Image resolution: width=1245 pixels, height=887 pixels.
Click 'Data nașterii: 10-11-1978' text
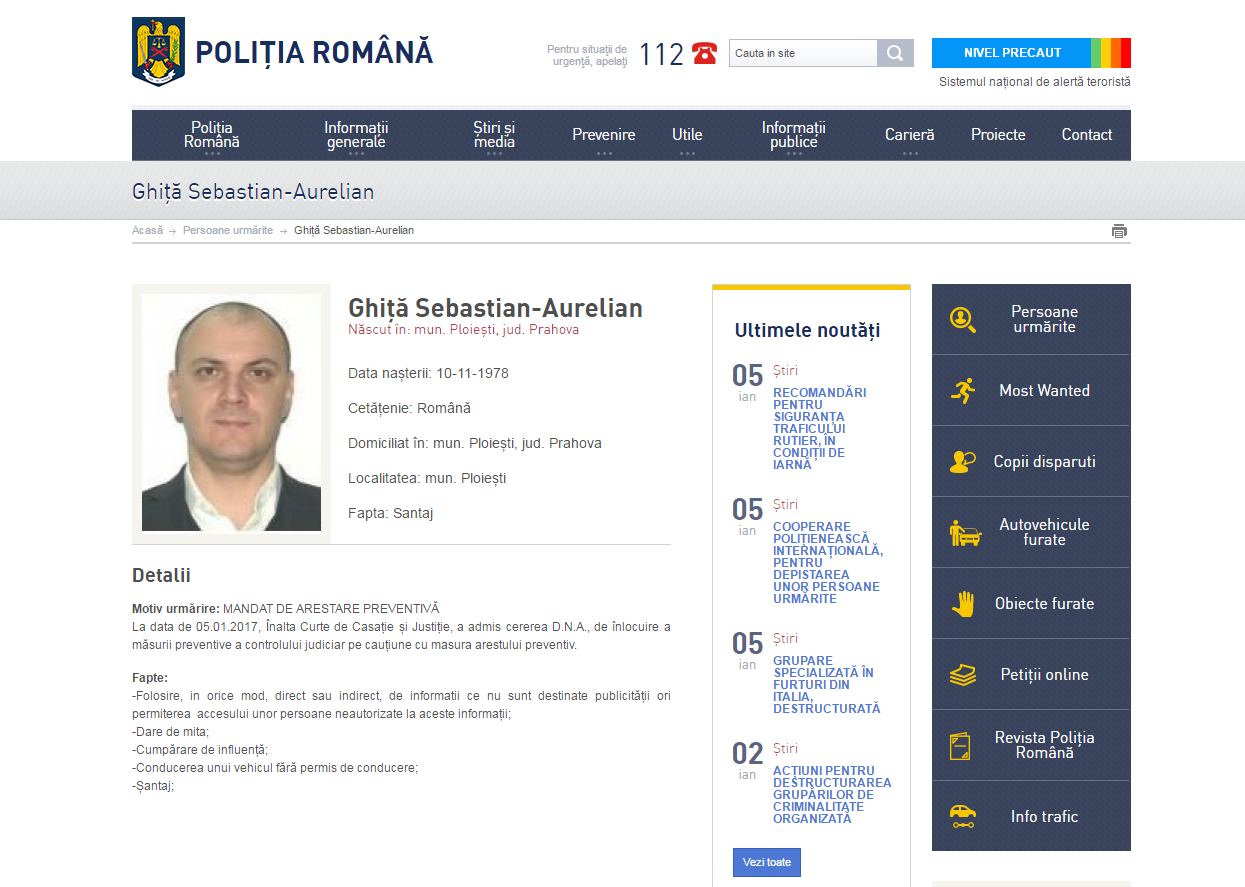pos(428,374)
